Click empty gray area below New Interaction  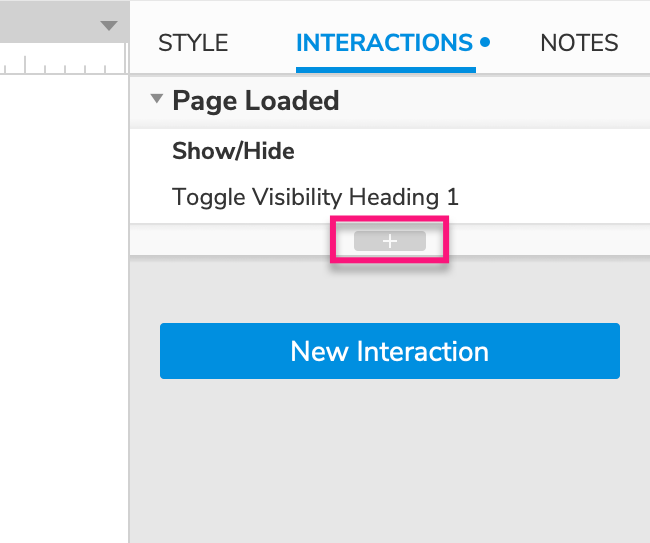coord(390,460)
